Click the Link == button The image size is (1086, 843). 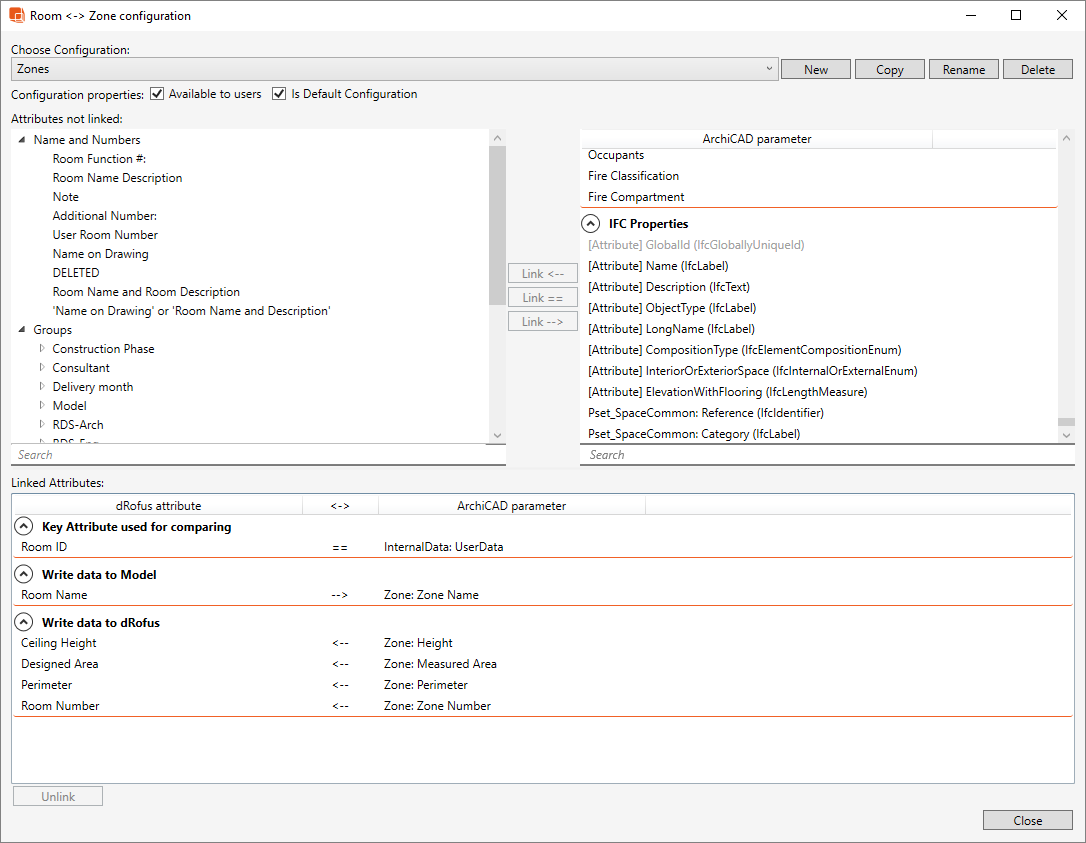(542, 297)
